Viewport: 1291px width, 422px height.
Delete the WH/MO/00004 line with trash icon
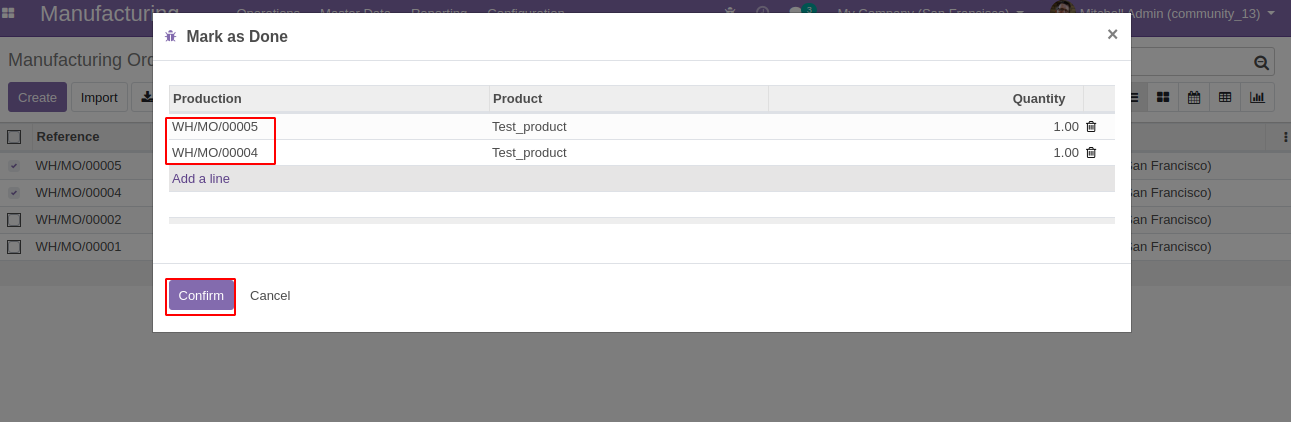tap(1091, 153)
